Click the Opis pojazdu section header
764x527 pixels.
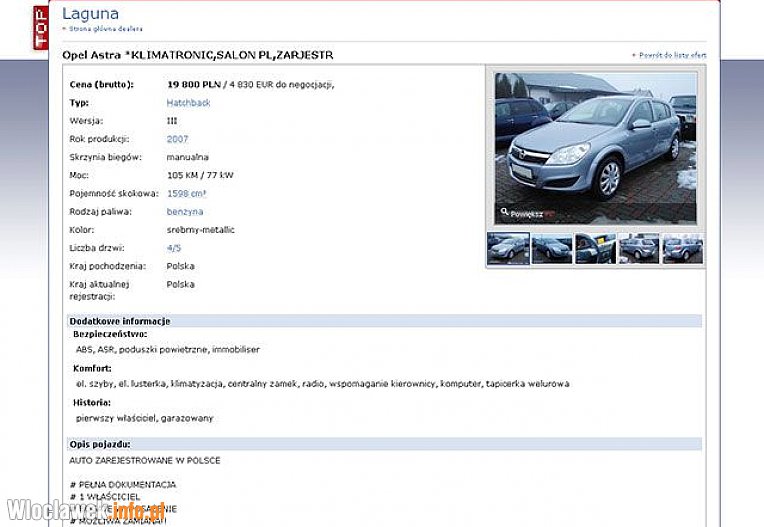coord(384,444)
